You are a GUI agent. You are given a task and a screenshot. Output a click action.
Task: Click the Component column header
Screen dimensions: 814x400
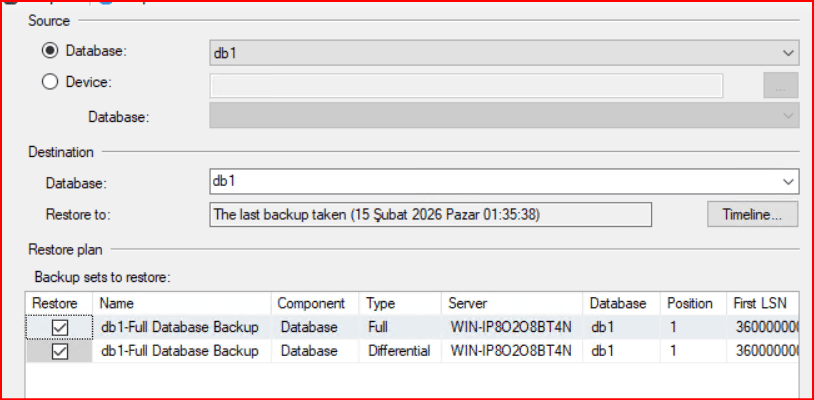[x=311, y=303]
